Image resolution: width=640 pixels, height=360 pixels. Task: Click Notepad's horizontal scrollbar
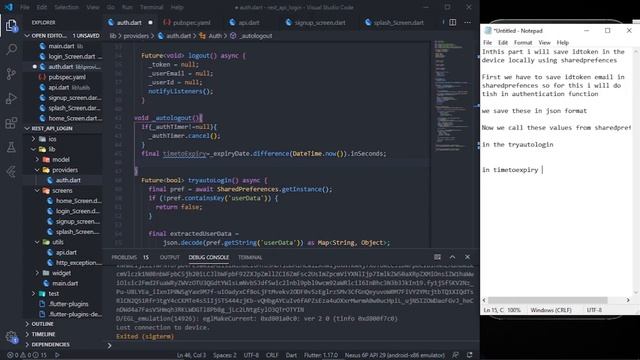tap(548, 300)
